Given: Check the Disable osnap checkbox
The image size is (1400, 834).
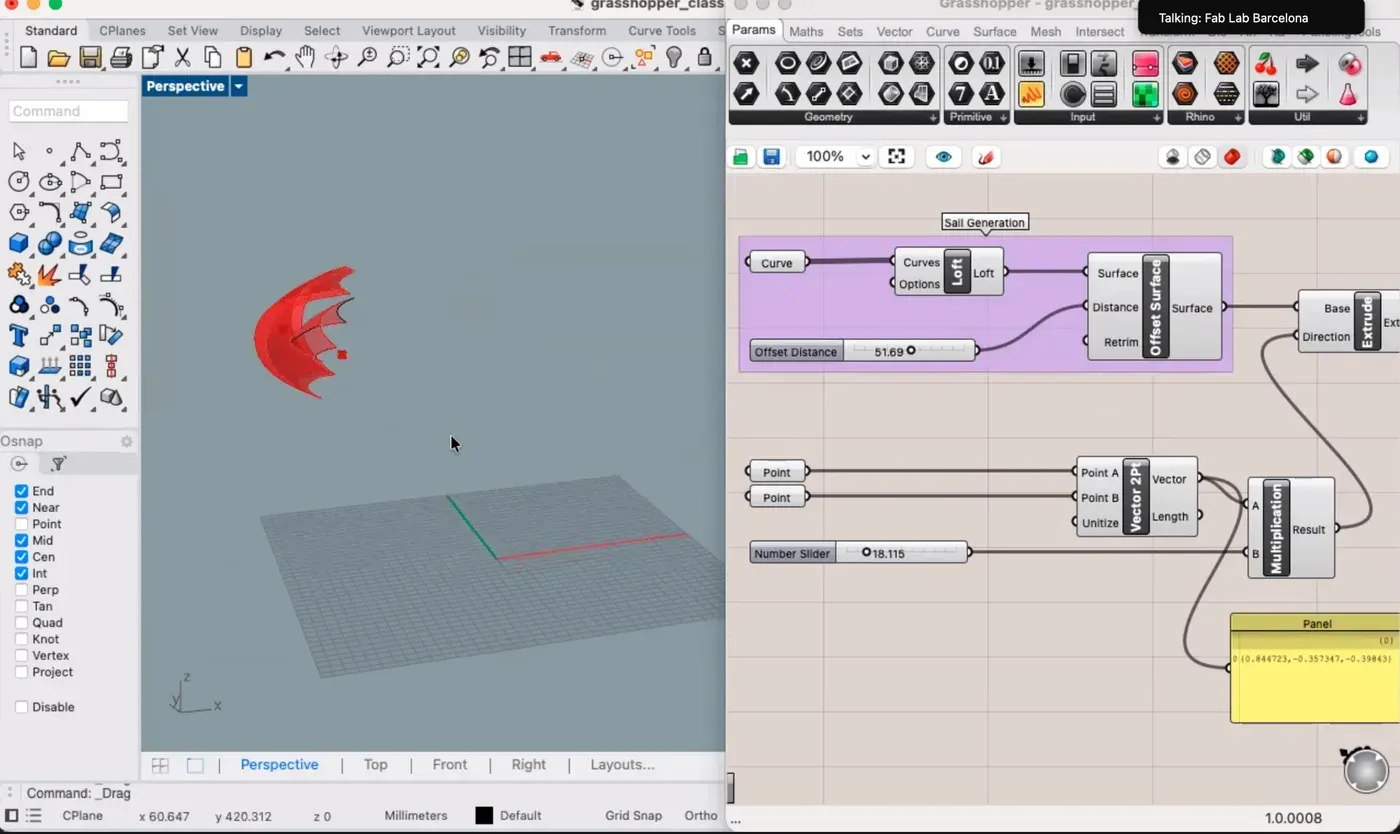Looking at the screenshot, I should [21, 707].
